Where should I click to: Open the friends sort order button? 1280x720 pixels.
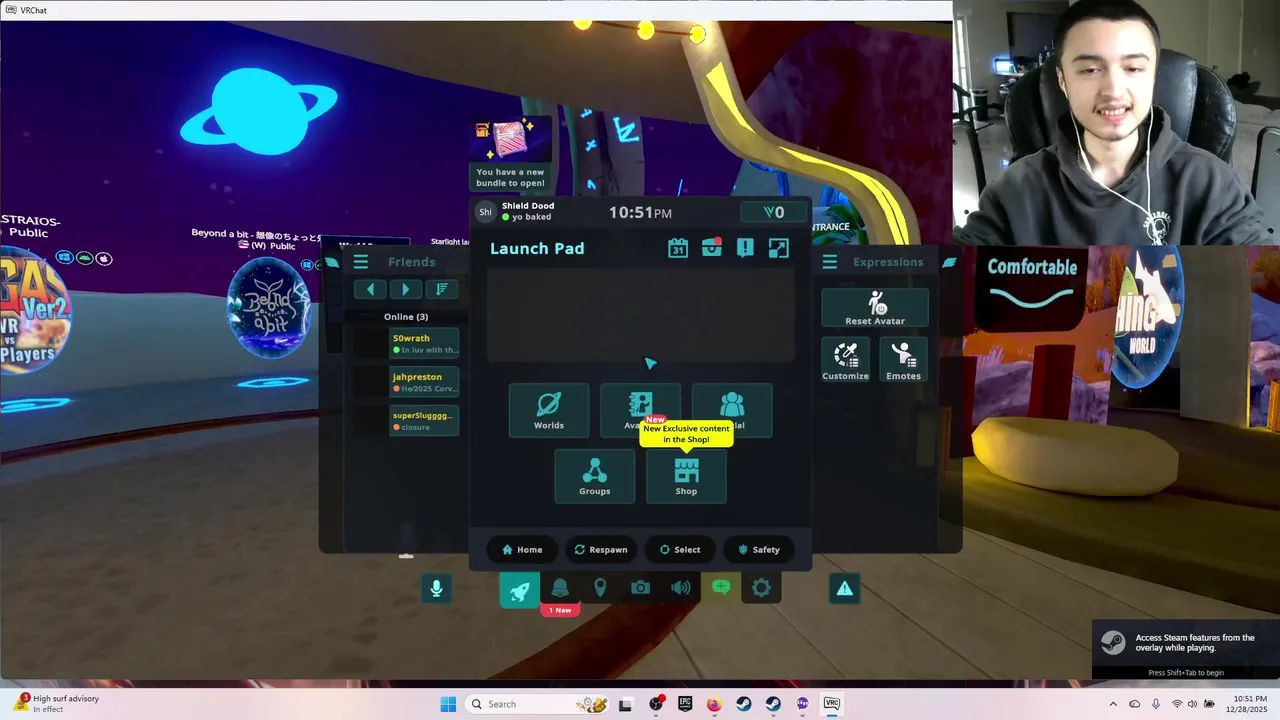(441, 289)
